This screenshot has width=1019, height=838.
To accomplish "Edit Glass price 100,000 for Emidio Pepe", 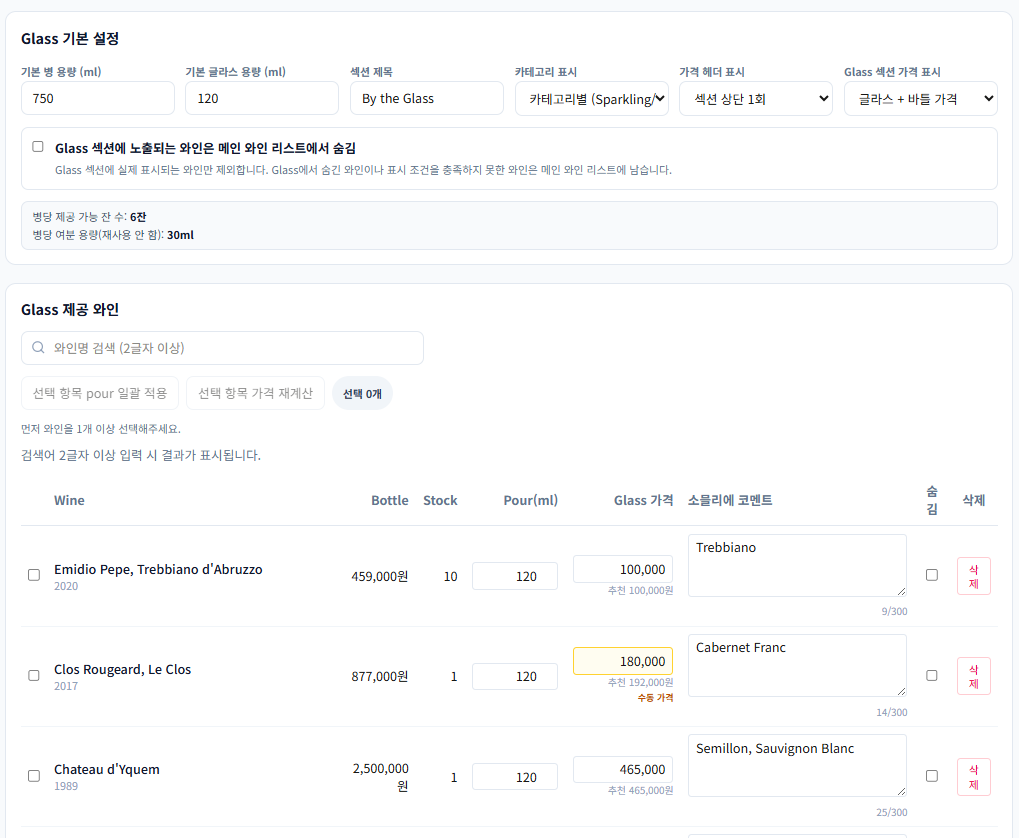I will [623, 570].
